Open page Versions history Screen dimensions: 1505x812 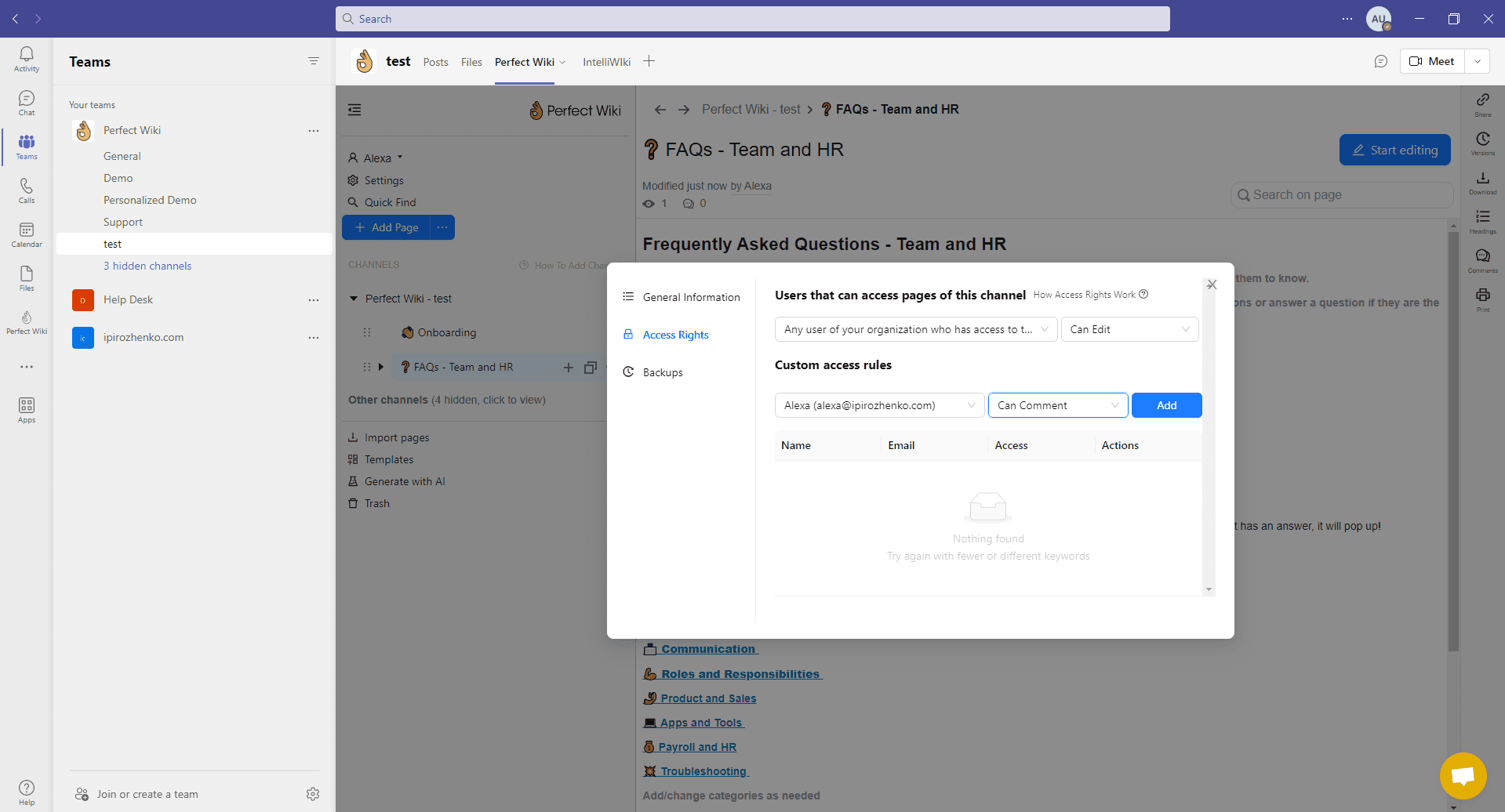point(1483,143)
